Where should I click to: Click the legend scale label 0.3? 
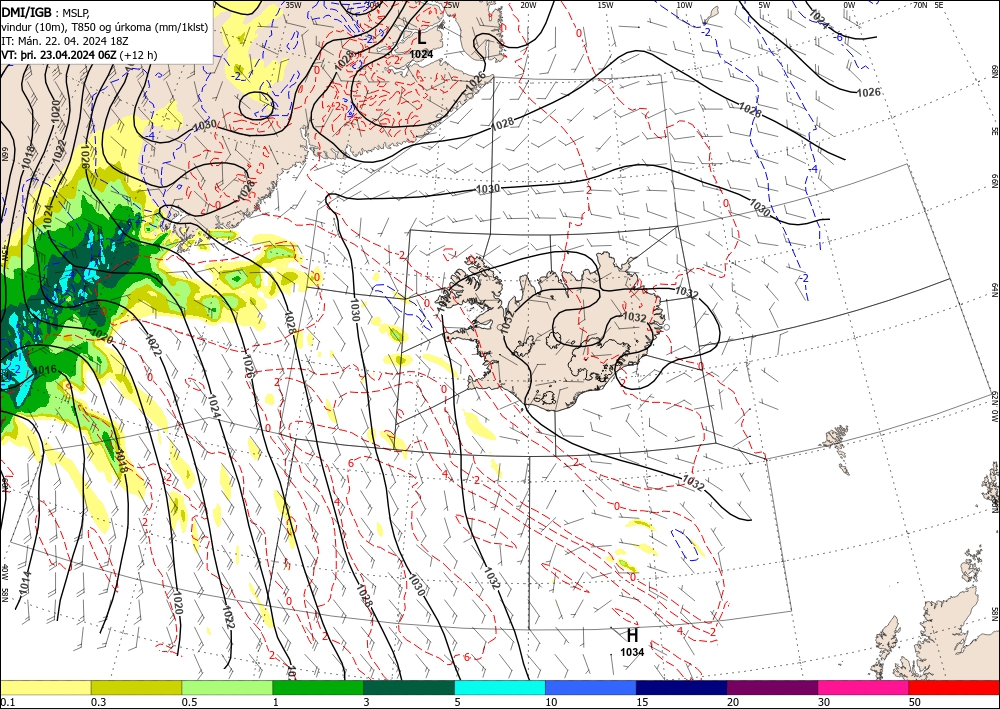[x=98, y=702]
